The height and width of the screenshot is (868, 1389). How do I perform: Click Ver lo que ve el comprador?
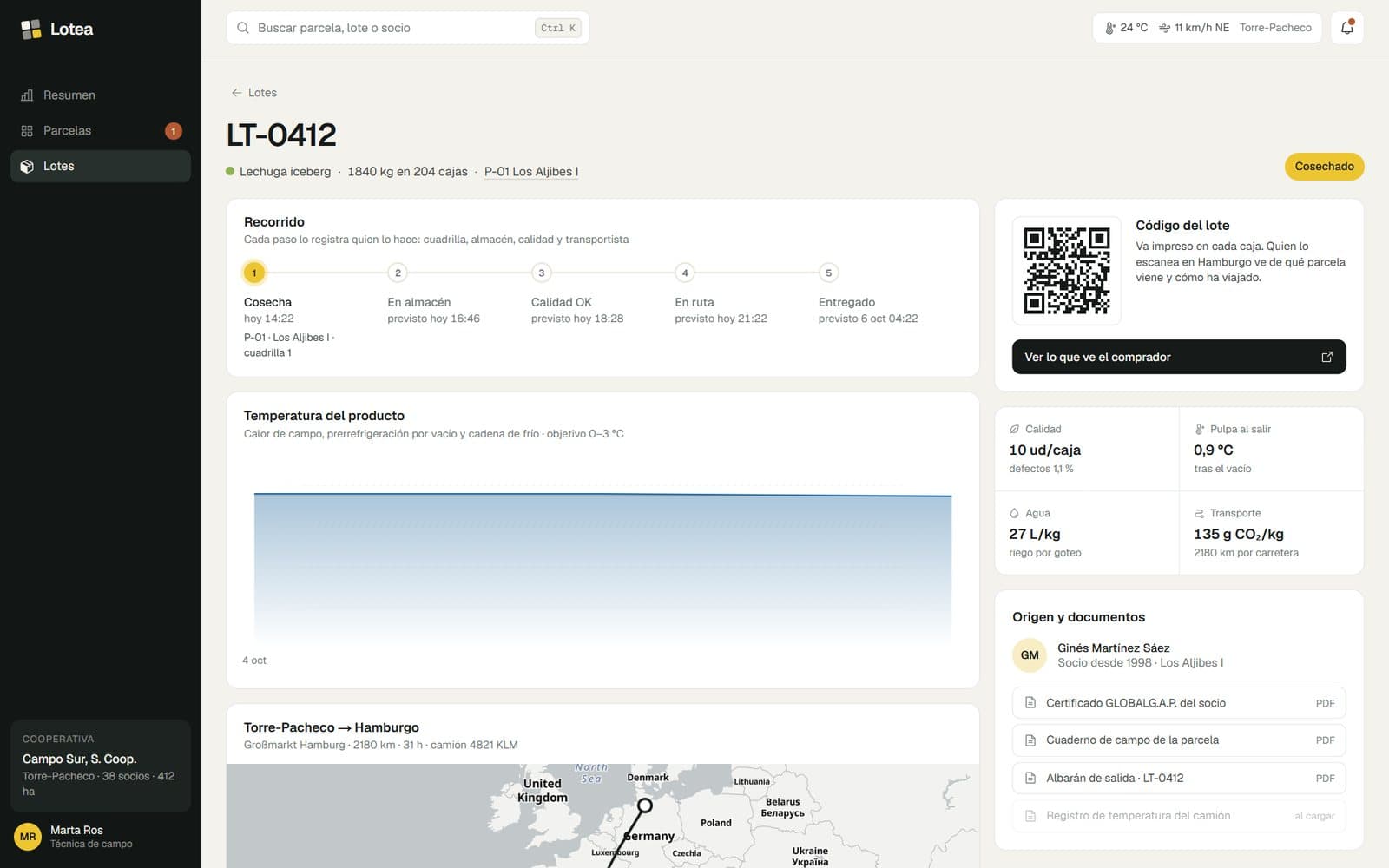coord(1179,357)
